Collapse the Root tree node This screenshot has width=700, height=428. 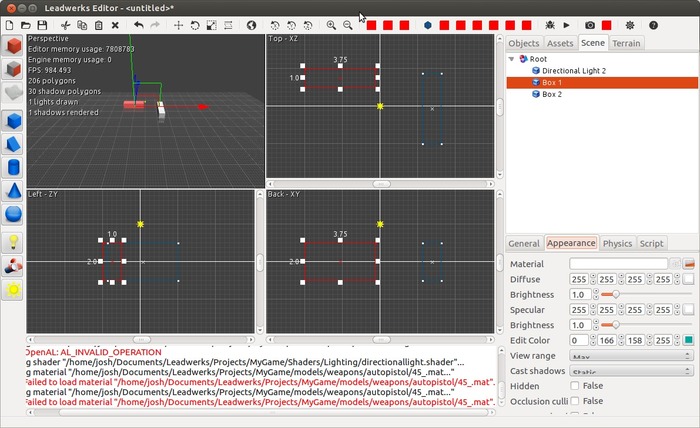512,59
